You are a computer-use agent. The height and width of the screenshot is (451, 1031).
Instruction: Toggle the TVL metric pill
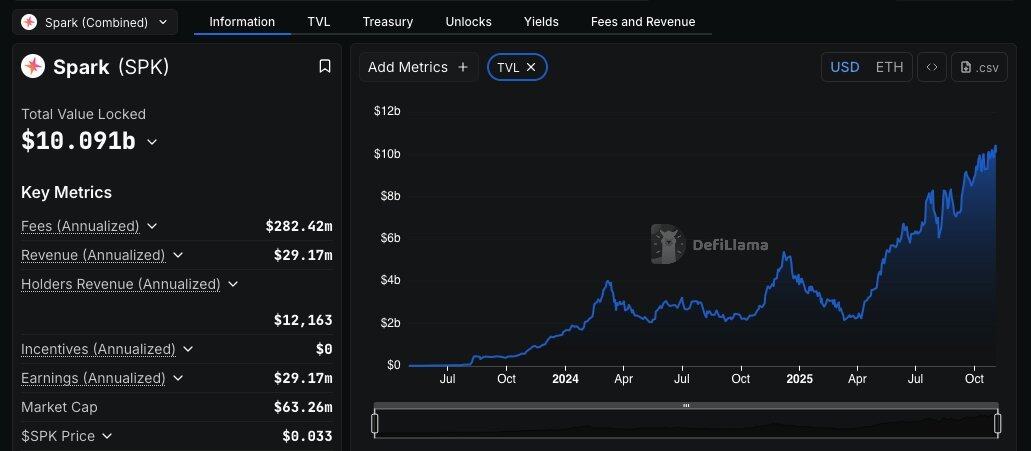click(508, 67)
